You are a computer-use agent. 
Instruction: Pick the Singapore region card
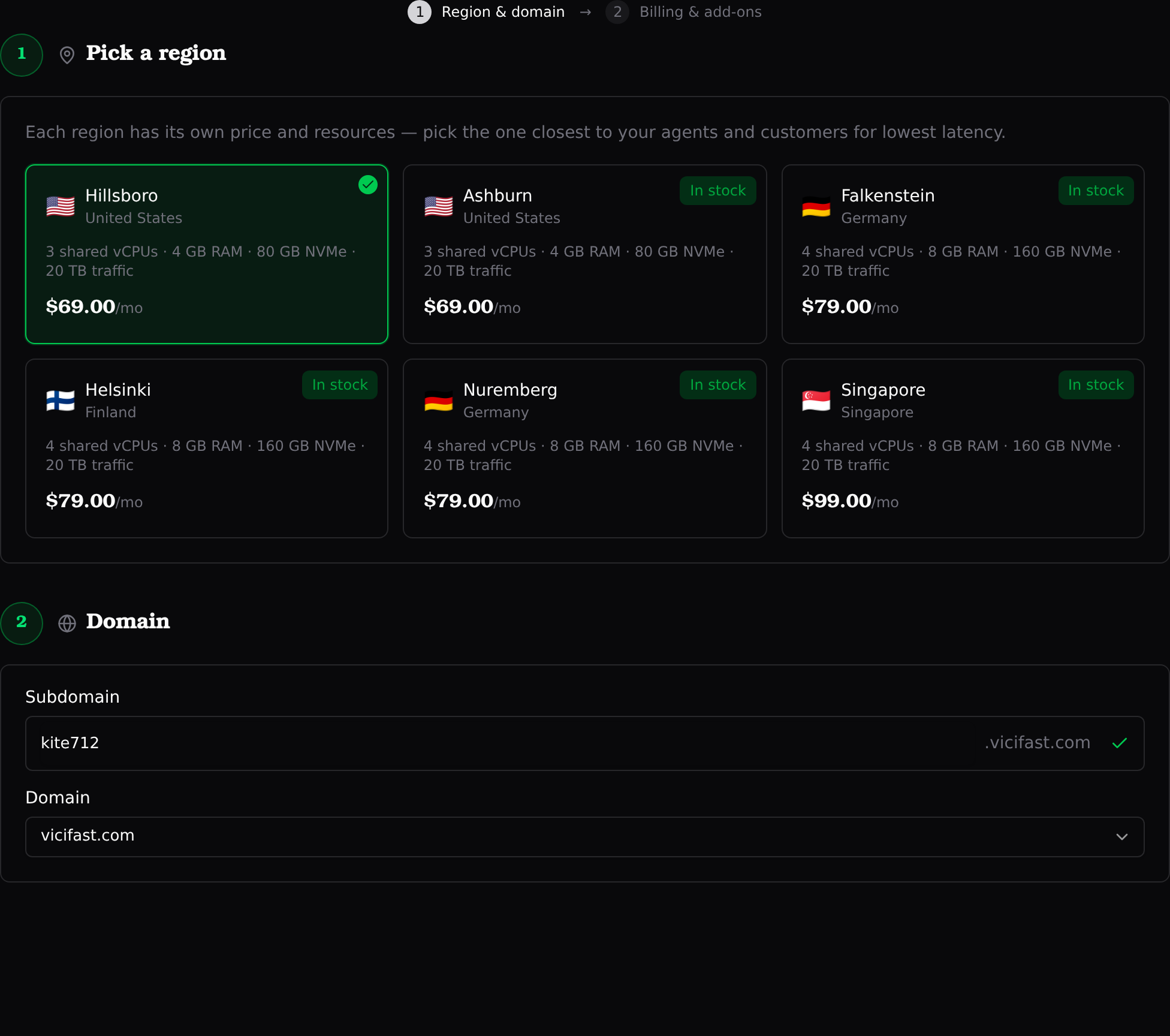[x=963, y=448]
